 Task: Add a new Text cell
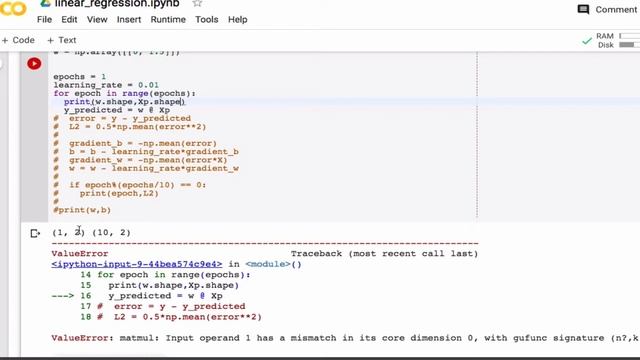pyautogui.click(x=62, y=40)
